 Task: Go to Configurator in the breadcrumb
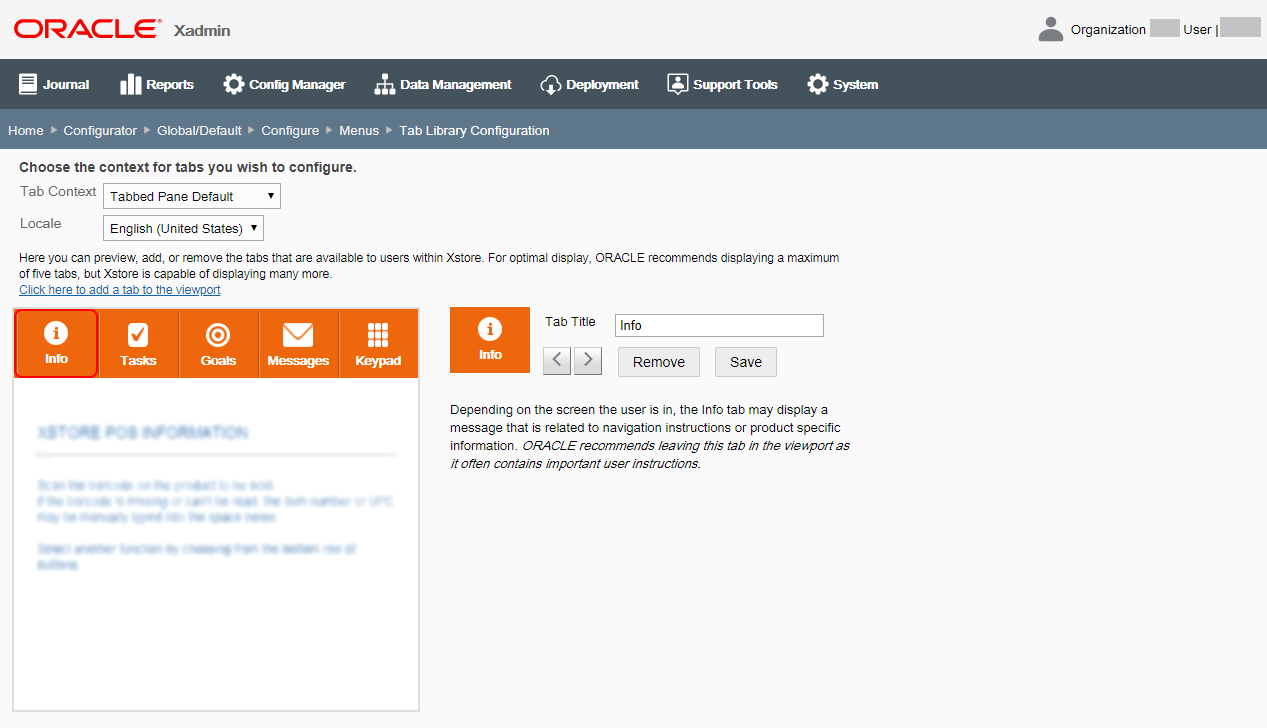coord(100,130)
